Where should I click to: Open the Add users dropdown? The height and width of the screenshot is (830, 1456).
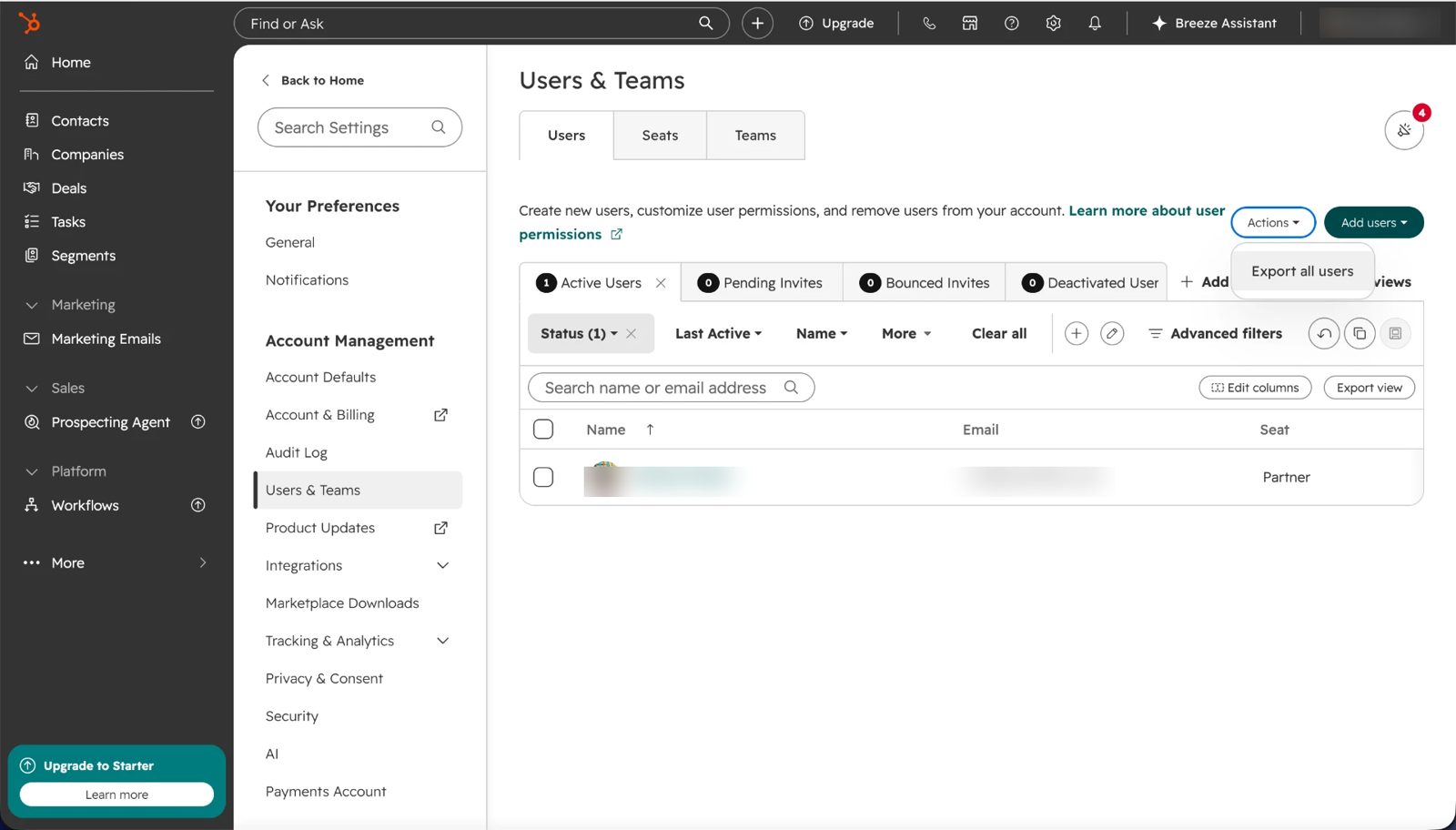[x=1373, y=222]
